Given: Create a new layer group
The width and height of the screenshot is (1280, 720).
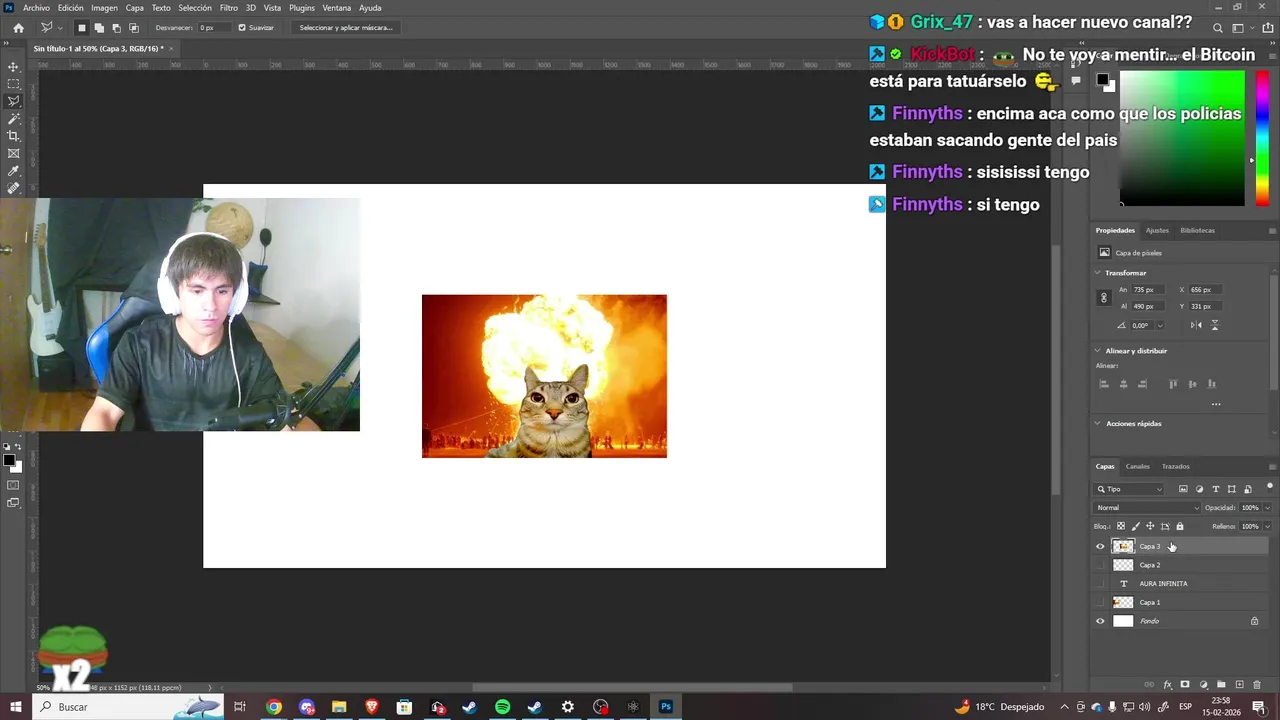Looking at the screenshot, I should pos(1221,685).
